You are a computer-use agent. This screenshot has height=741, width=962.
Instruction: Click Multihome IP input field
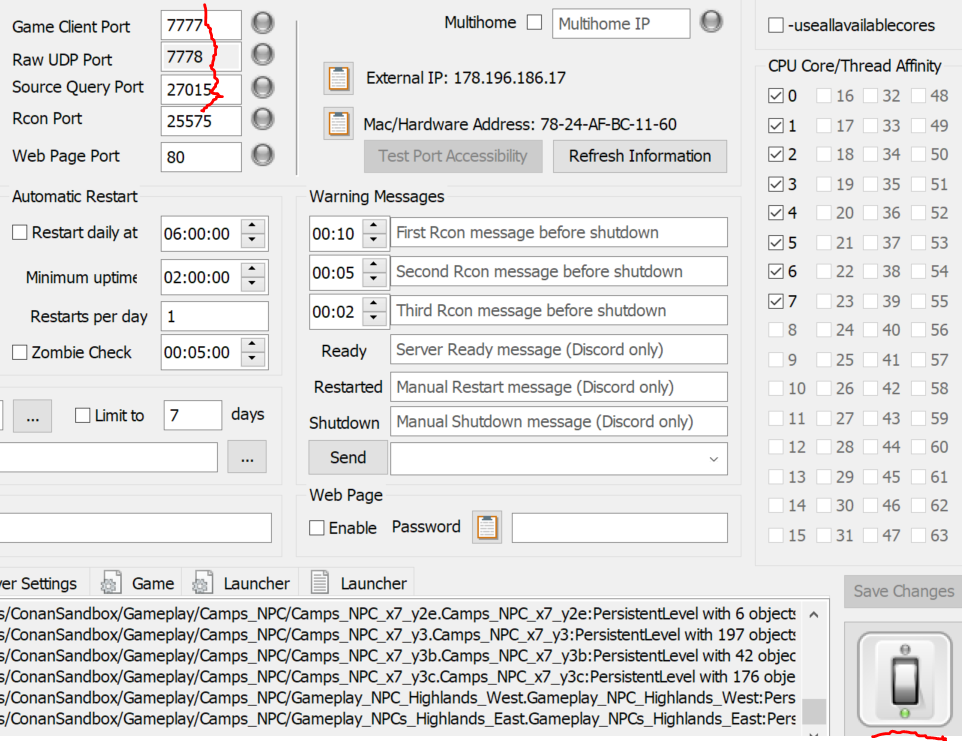click(x=621, y=24)
